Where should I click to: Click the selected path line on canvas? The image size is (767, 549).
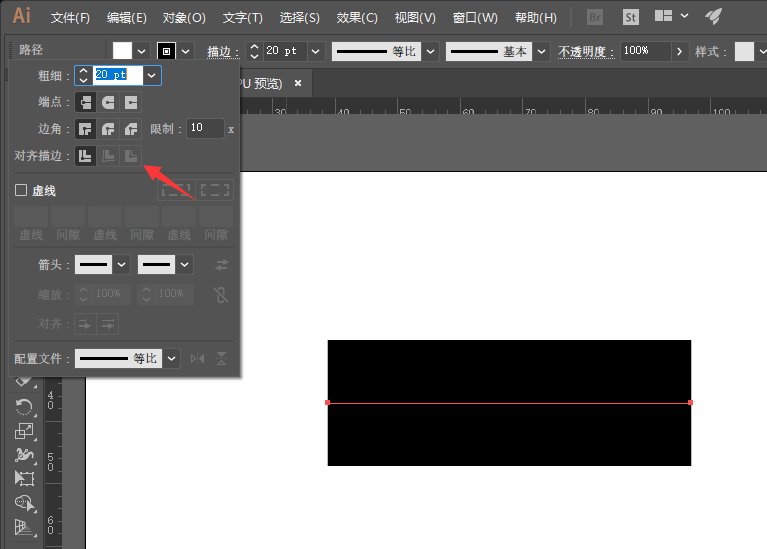pyautogui.click(x=509, y=403)
